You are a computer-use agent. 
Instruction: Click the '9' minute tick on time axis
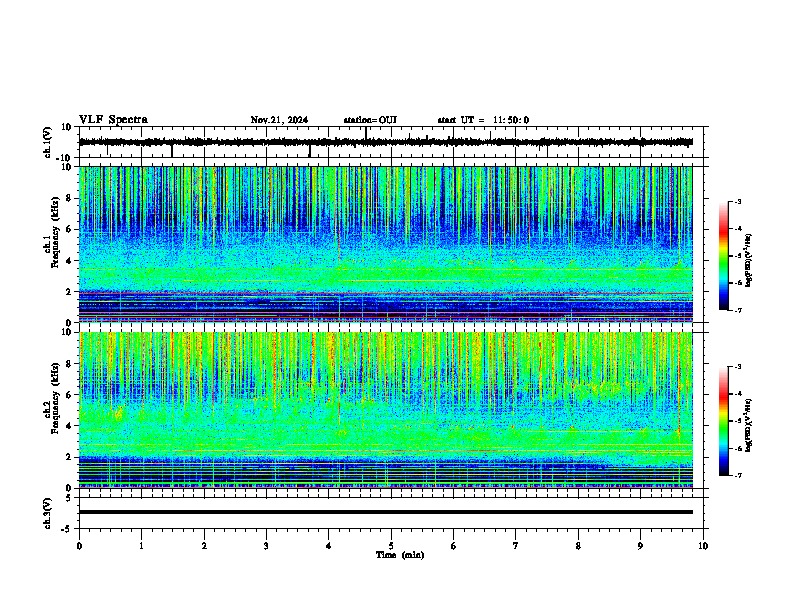640,546
